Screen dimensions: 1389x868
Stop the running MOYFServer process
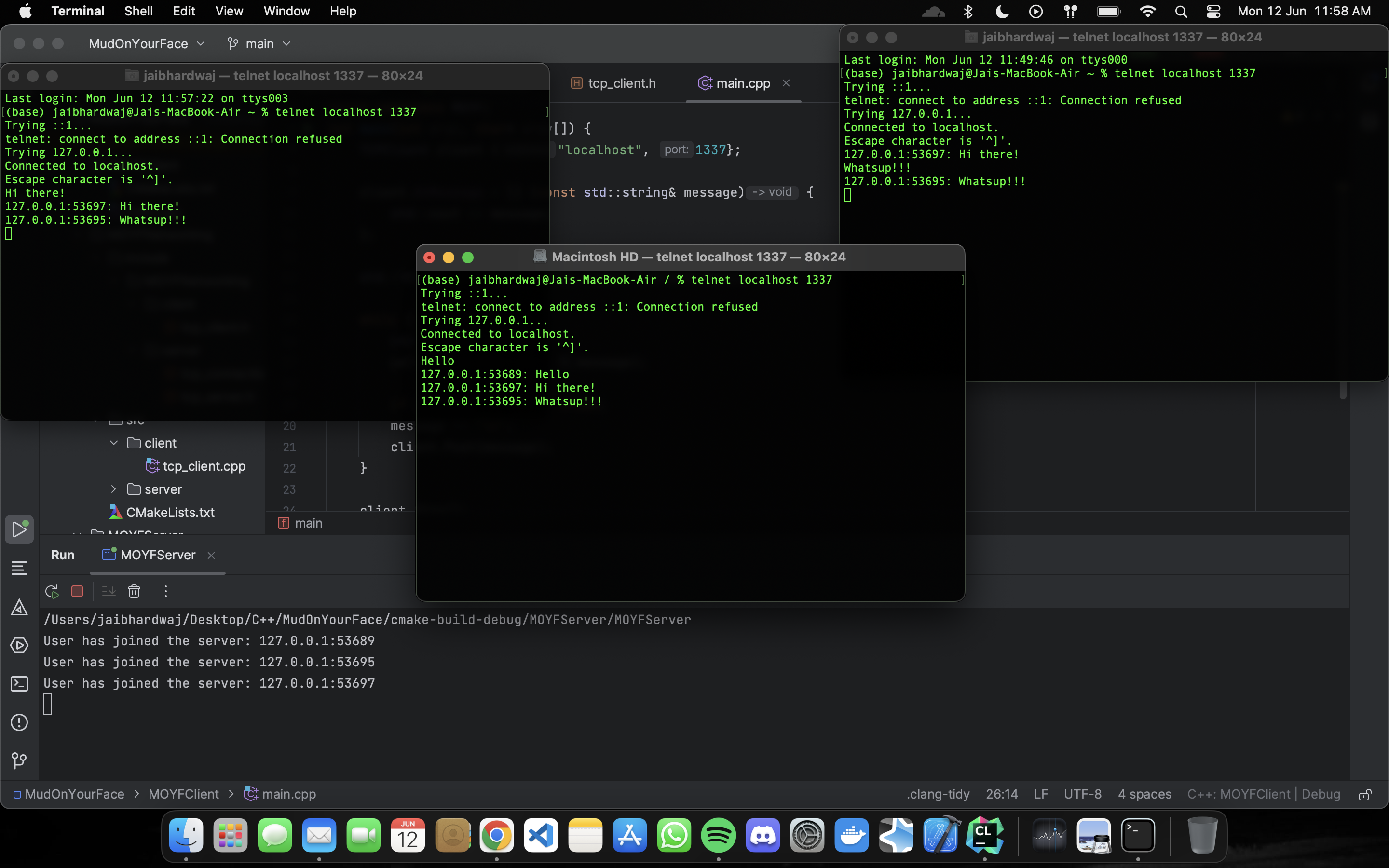point(77,591)
